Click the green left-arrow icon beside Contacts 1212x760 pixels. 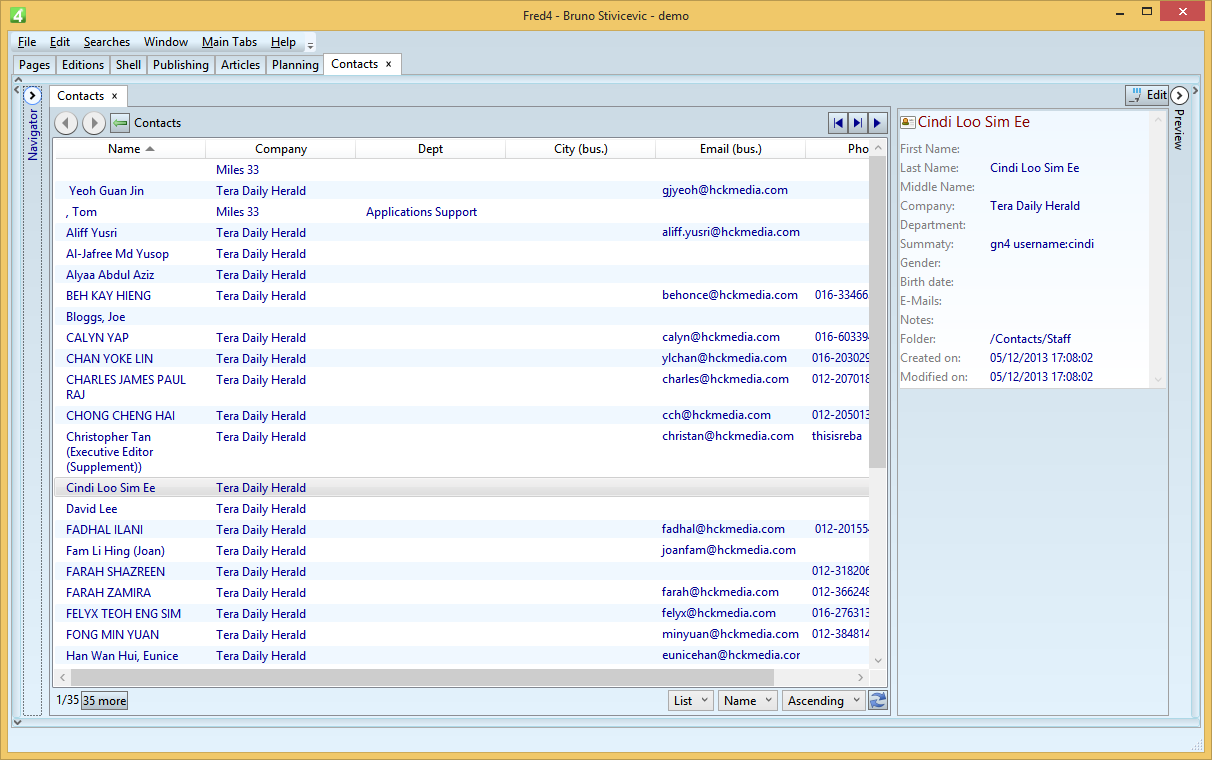click(120, 123)
